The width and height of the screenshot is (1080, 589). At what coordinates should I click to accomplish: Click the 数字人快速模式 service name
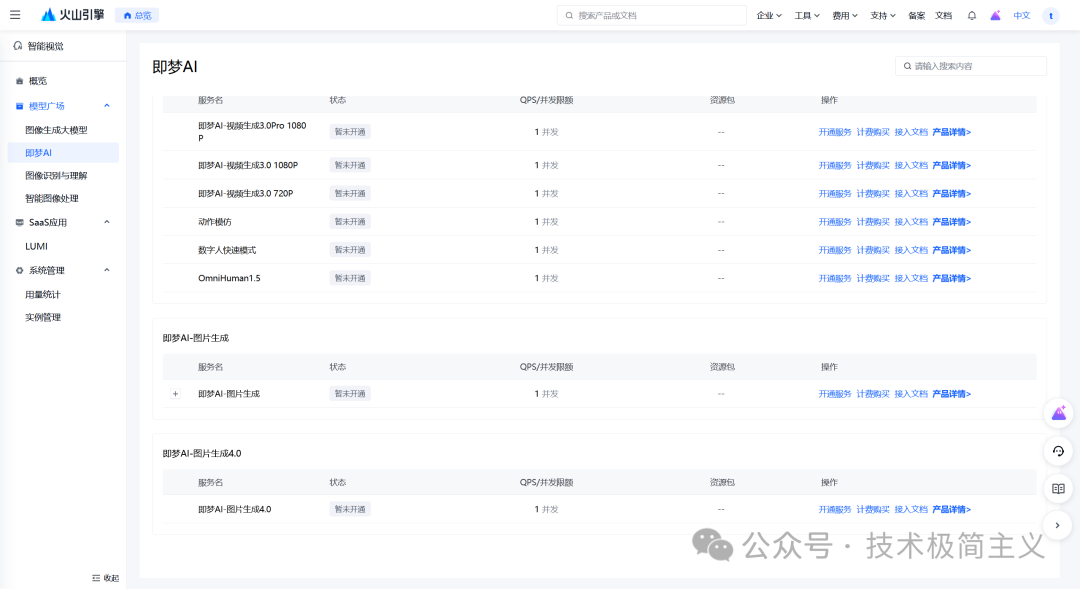[227, 250]
